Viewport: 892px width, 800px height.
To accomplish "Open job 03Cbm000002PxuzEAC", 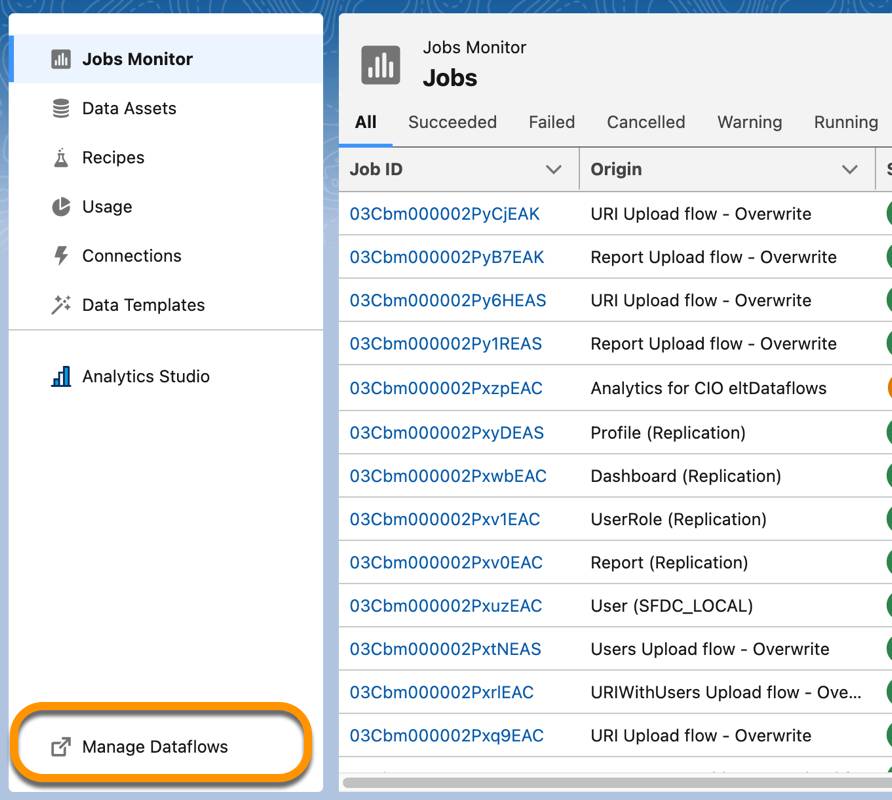I will pyautogui.click(x=445, y=606).
